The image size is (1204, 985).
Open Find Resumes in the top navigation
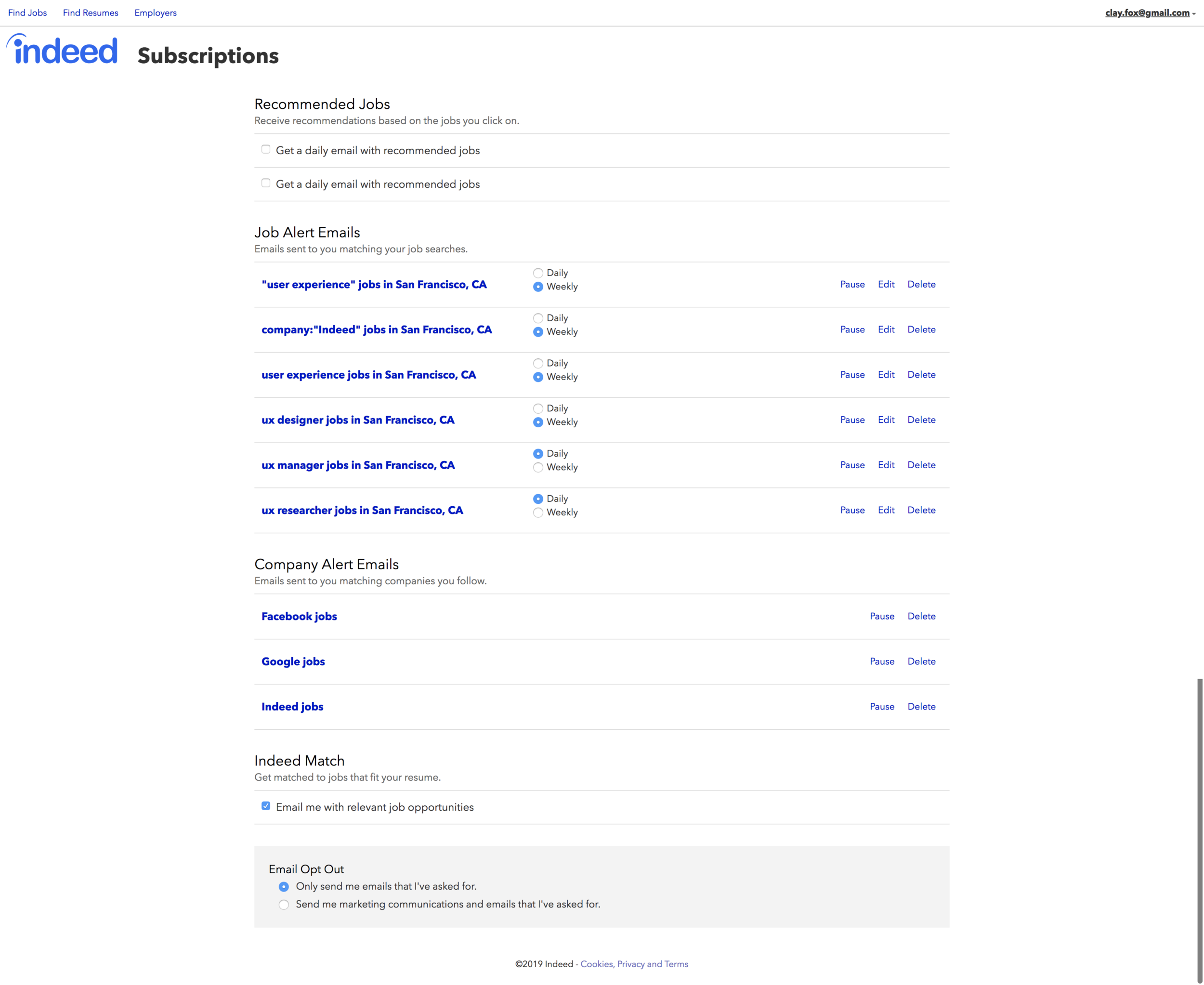tap(91, 13)
